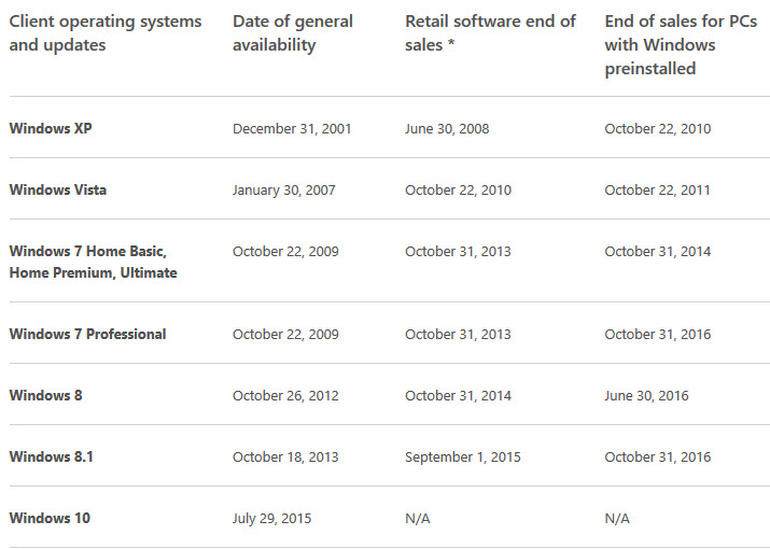
Task: Click the "Retail software end of sales" header
Action: [490, 33]
